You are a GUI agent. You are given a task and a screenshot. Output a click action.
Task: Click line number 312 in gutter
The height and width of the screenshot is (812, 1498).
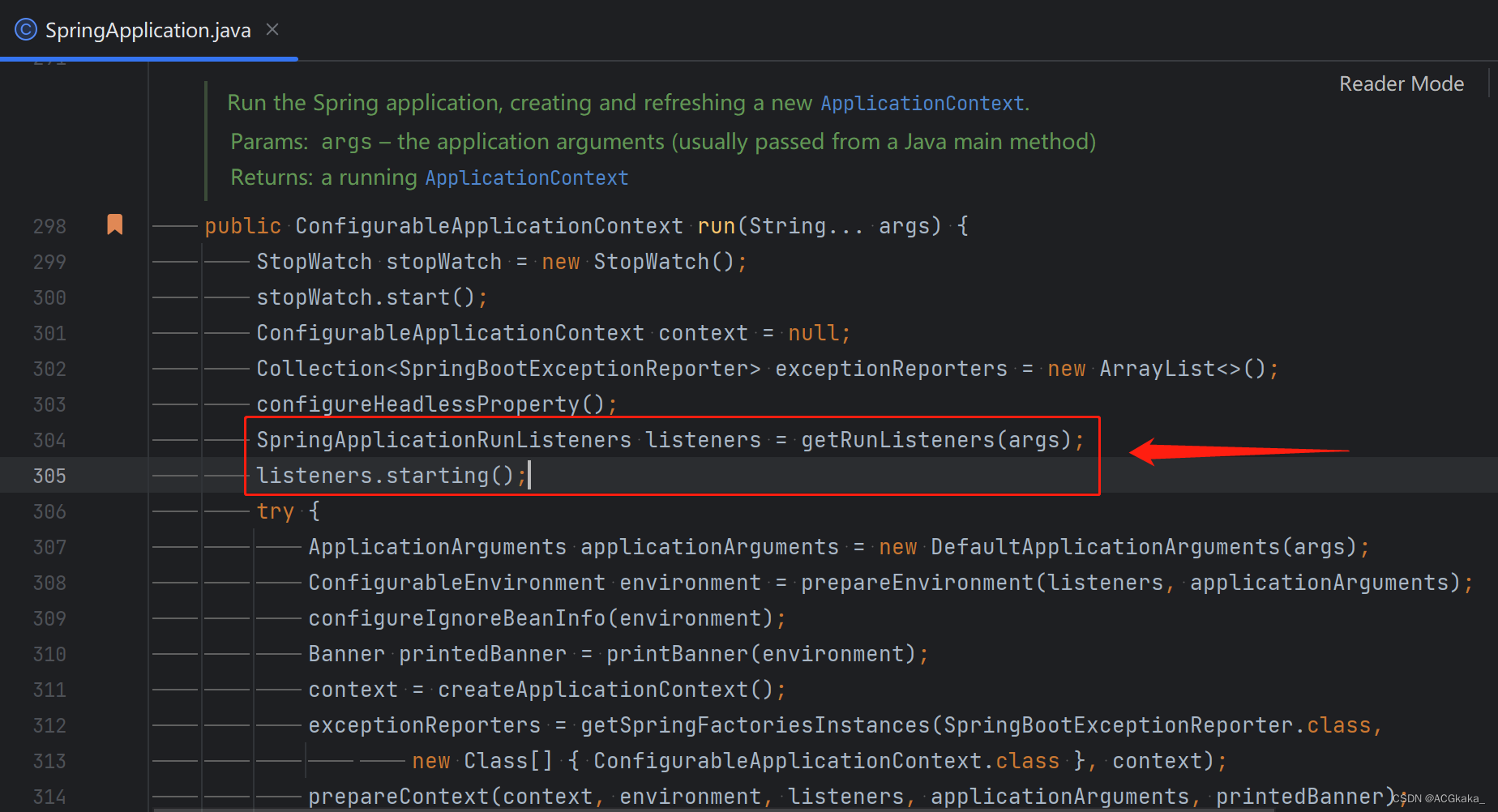tap(49, 725)
